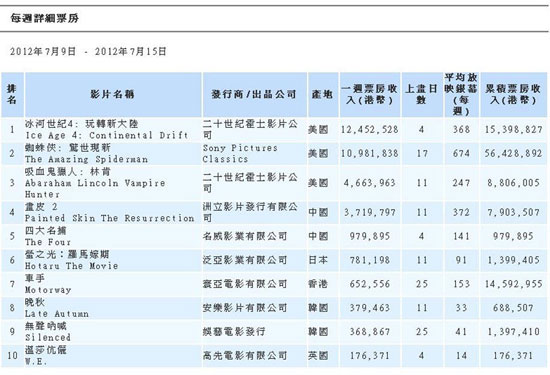
Task: Click cumulative gross 1,397,410
Action: pos(514,332)
